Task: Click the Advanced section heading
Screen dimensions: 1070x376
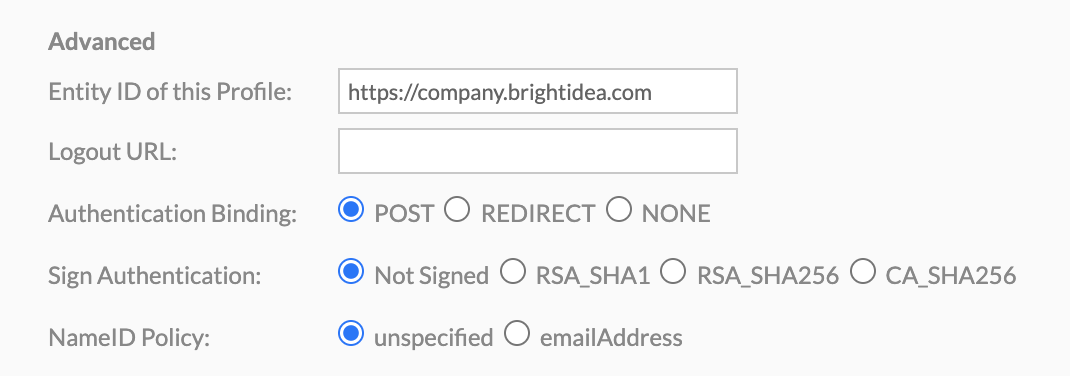Action: pos(102,42)
